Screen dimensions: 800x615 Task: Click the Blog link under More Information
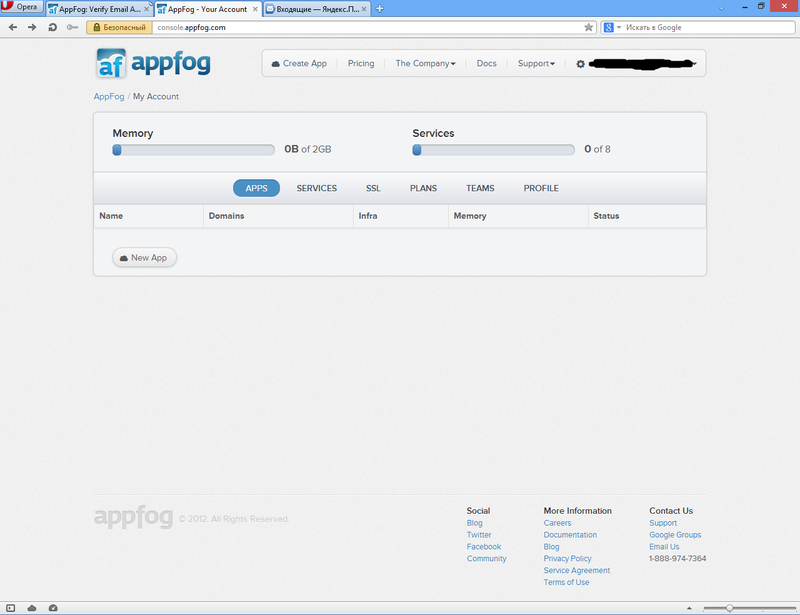click(x=551, y=547)
